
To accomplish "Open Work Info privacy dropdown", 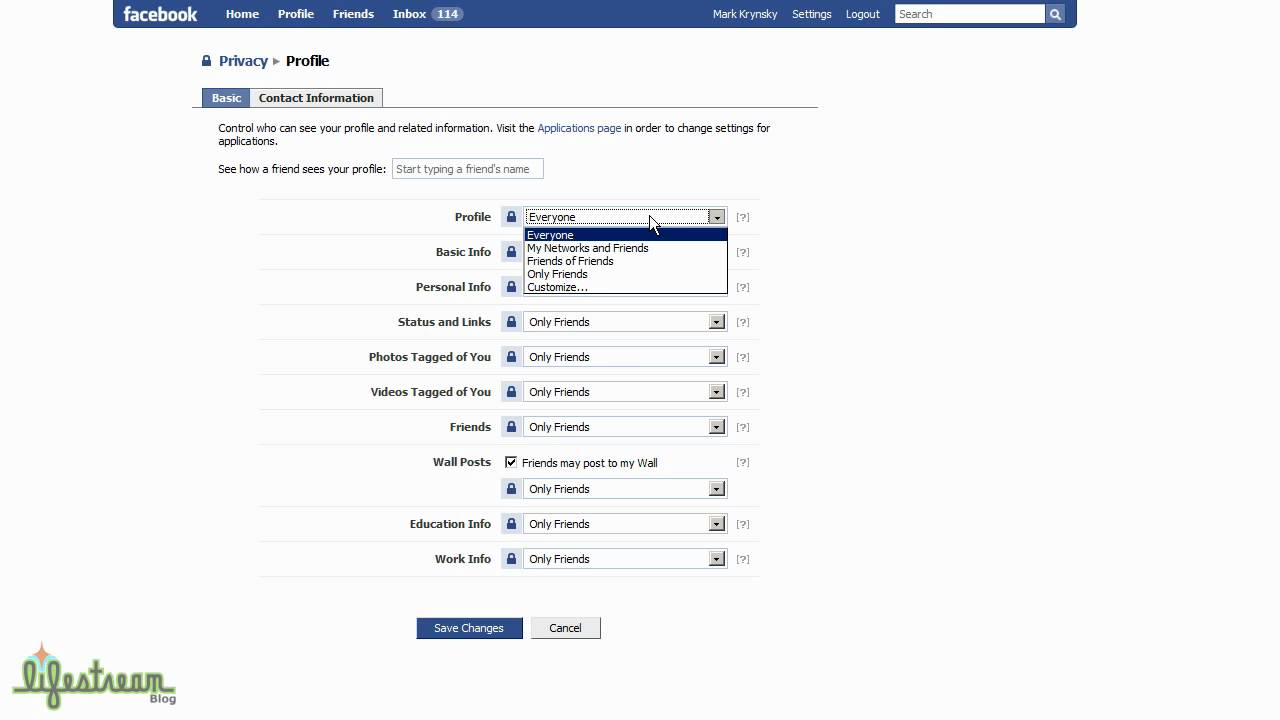I will click(x=625, y=559).
